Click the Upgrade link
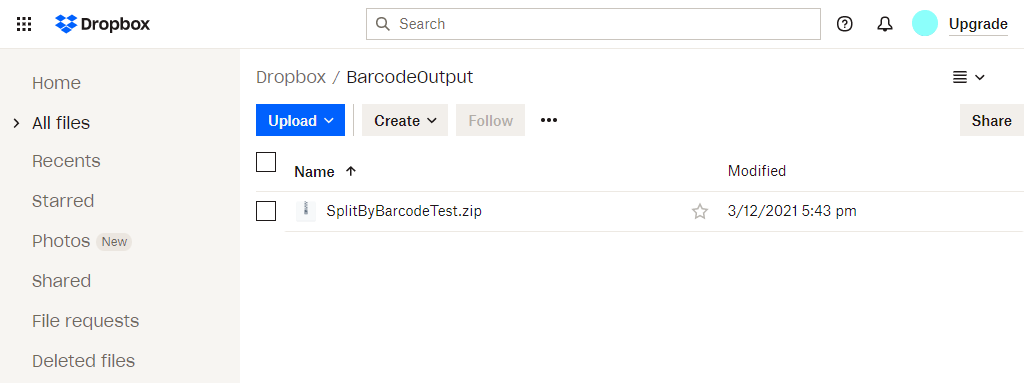 coord(978,24)
